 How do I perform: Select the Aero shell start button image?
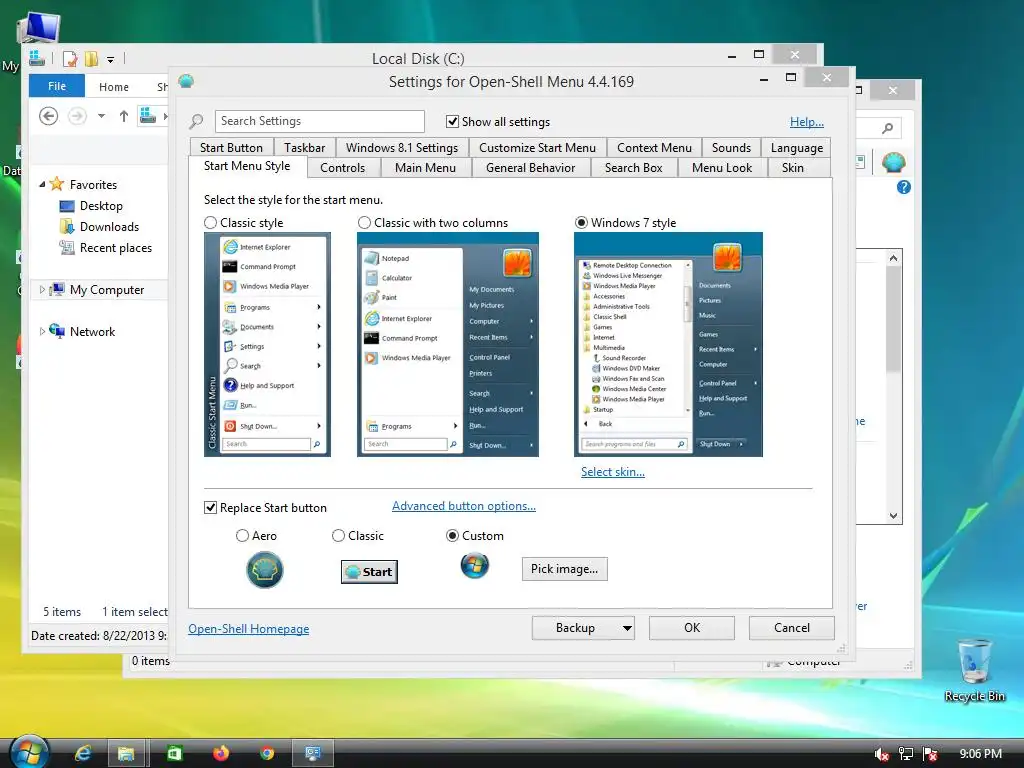coord(264,569)
